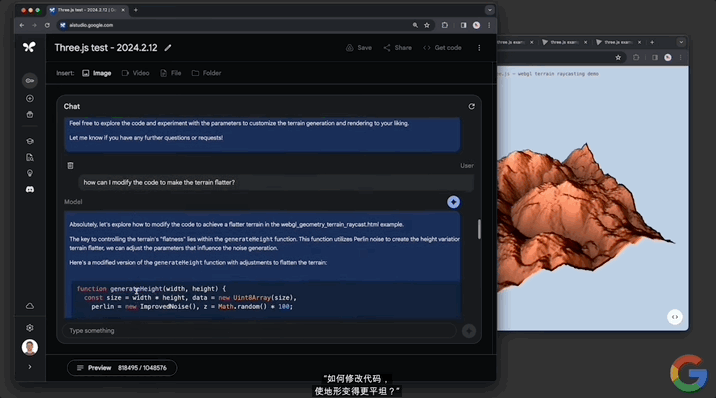Open the API key icon in sidebar
This screenshot has height=398, width=716.
[30, 81]
